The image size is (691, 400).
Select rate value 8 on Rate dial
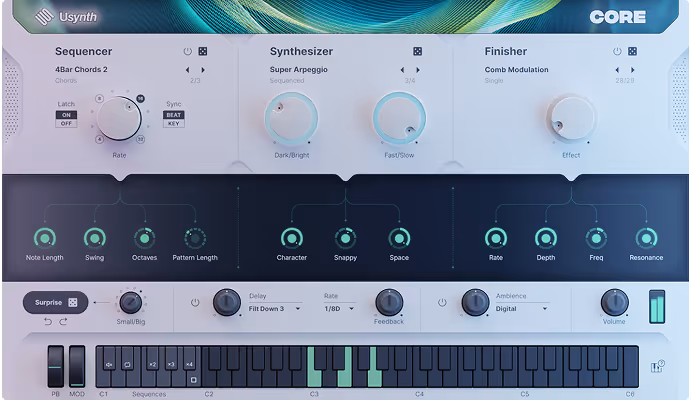click(100, 98)
